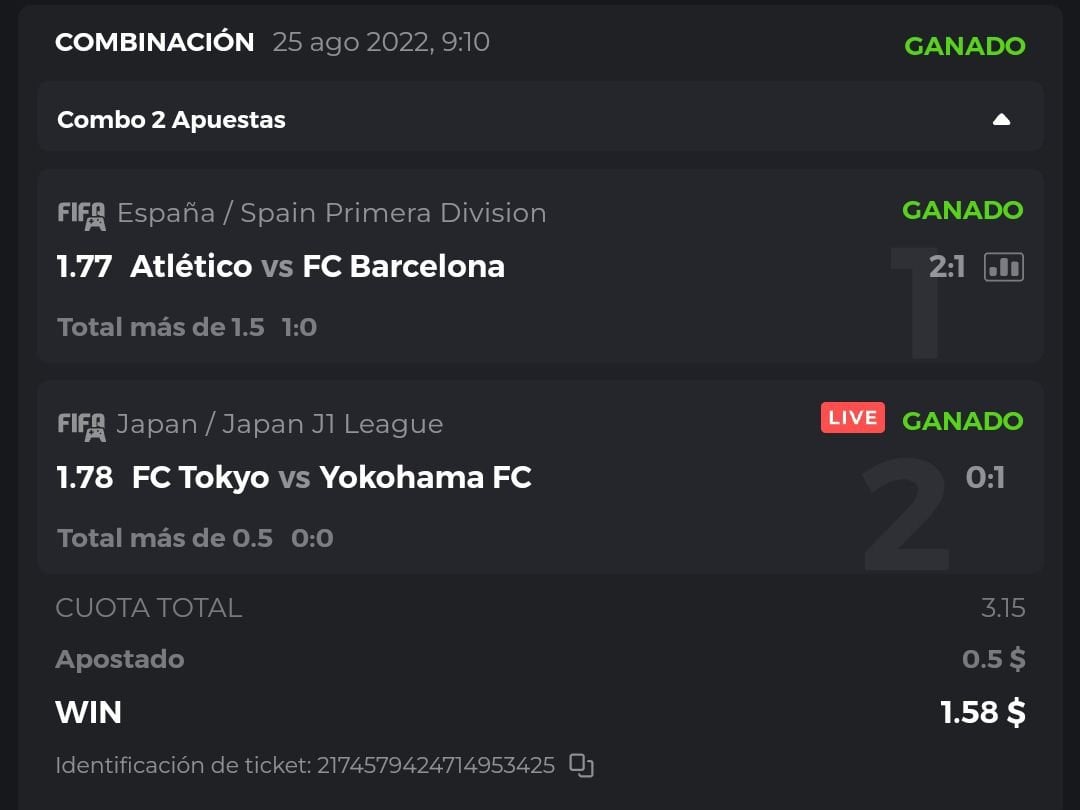Click the red LIVE badge

point(852,418)
